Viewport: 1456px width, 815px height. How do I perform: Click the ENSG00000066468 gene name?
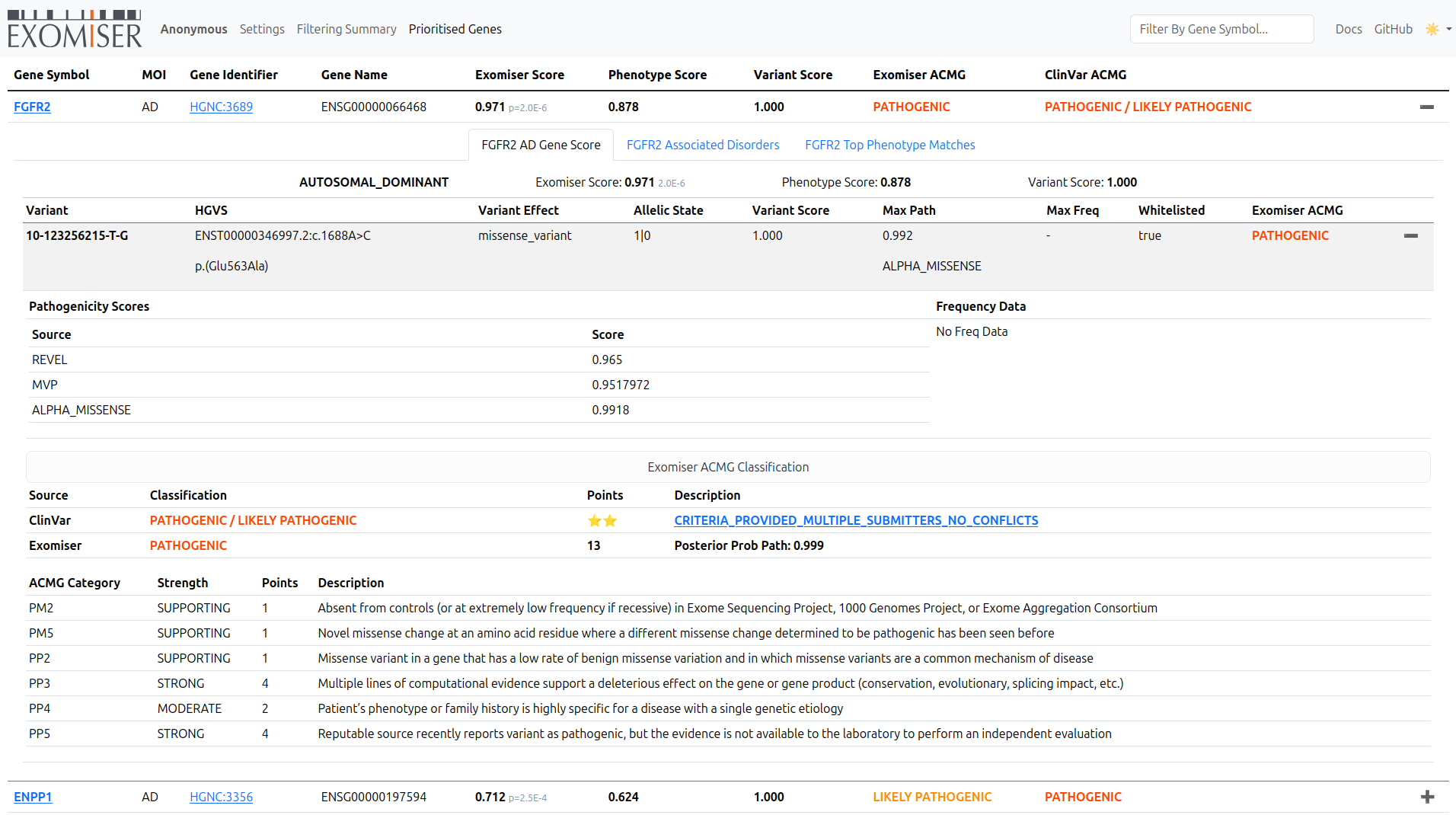click(374, 107)
